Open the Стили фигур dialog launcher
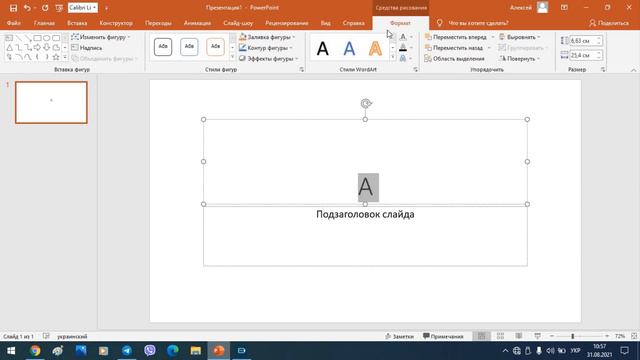The height and width of the screenshot is (360, 640). click(x=302, y=70)
